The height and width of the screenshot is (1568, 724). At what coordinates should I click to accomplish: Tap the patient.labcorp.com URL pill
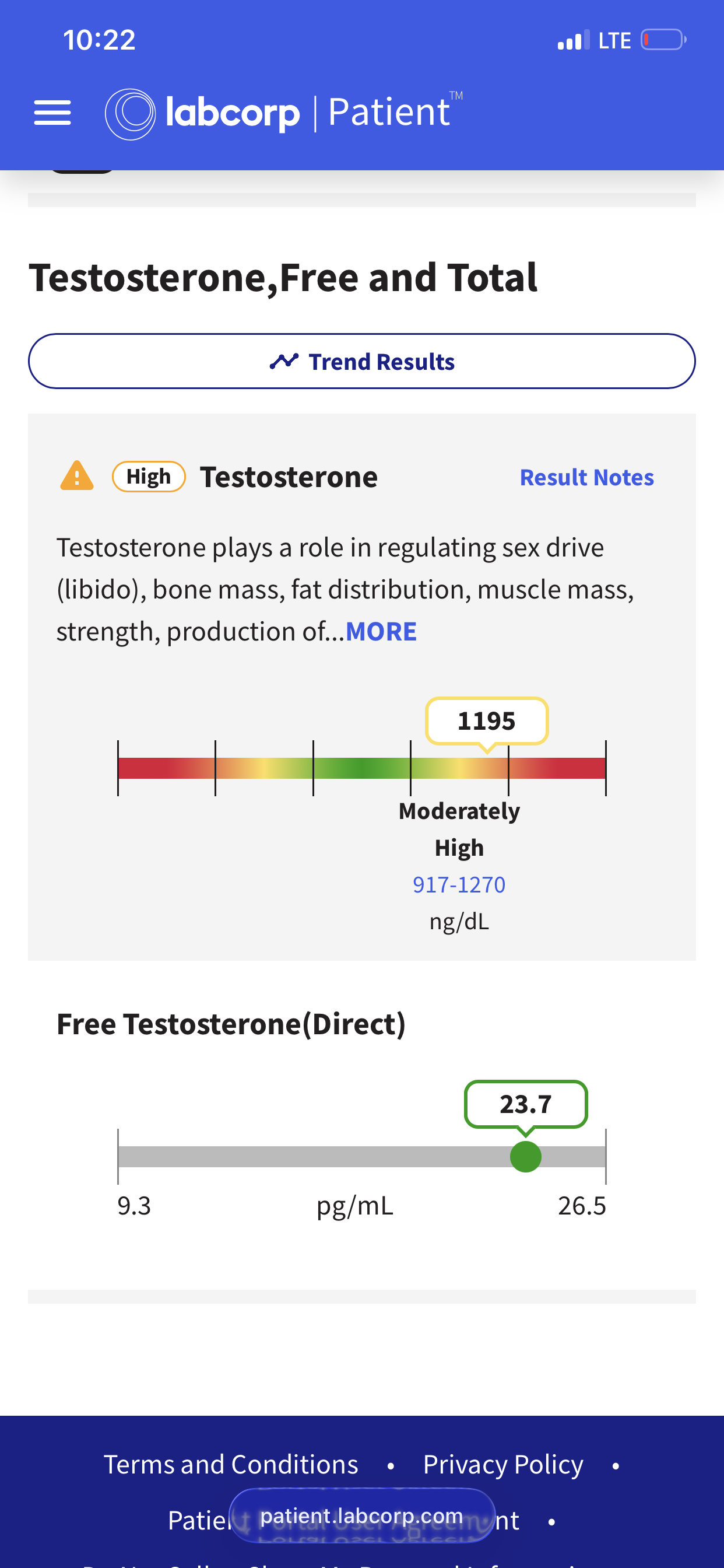pyautogui.click(x=362, y=1515)
